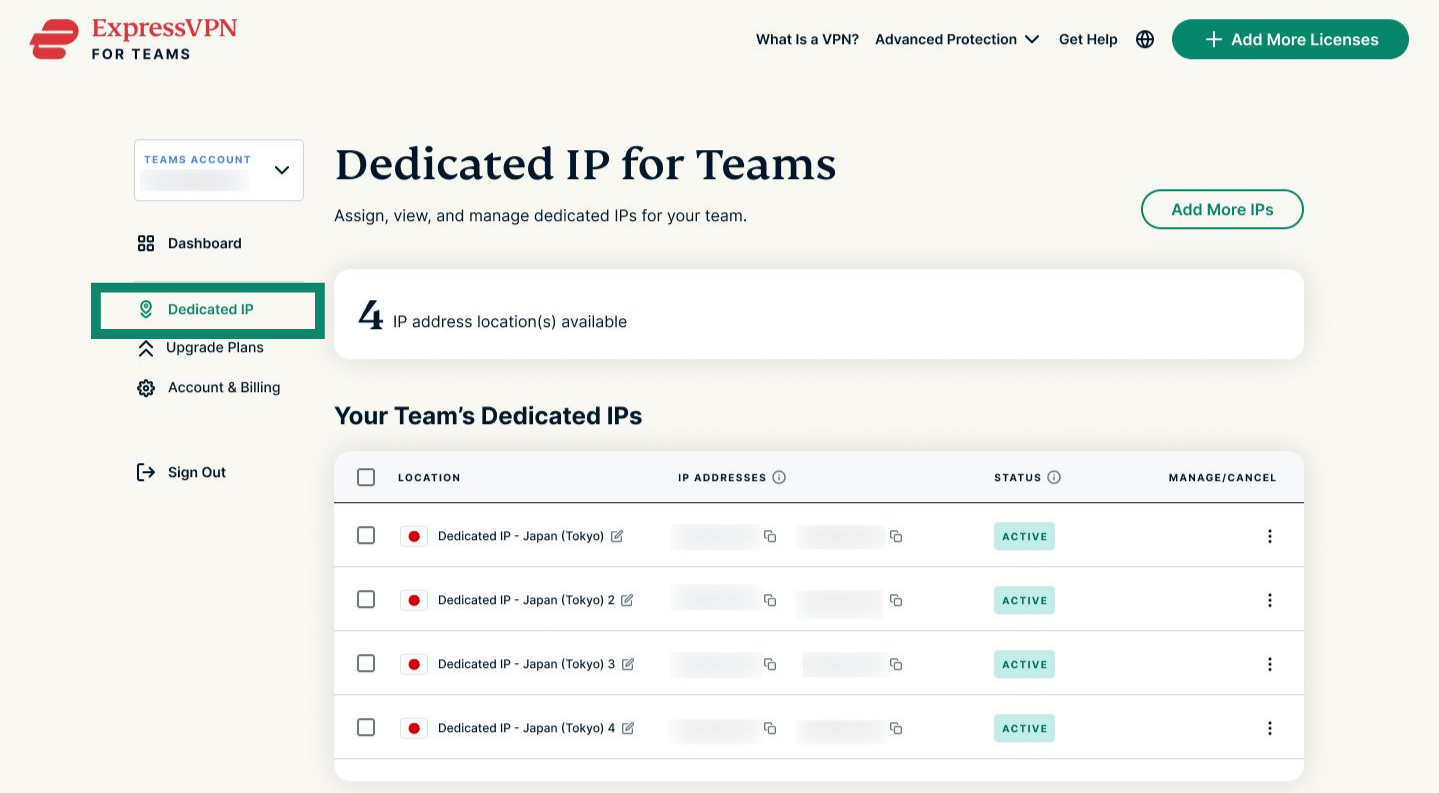Click the row name 'Dedicated IP - Japan (Tokyo) 4'
The height and width of the screenshot is (793, 1439).
pos(527,728)
